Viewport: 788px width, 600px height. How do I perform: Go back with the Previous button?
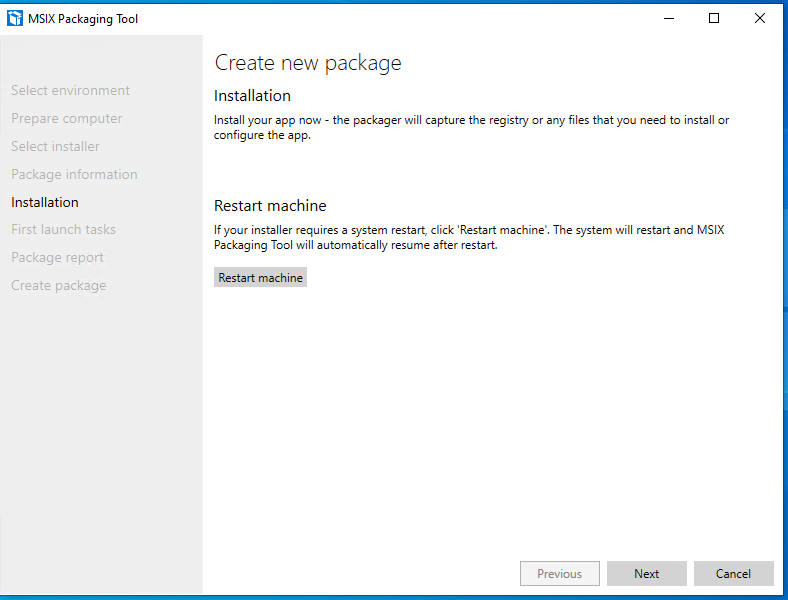coord(559,573)
